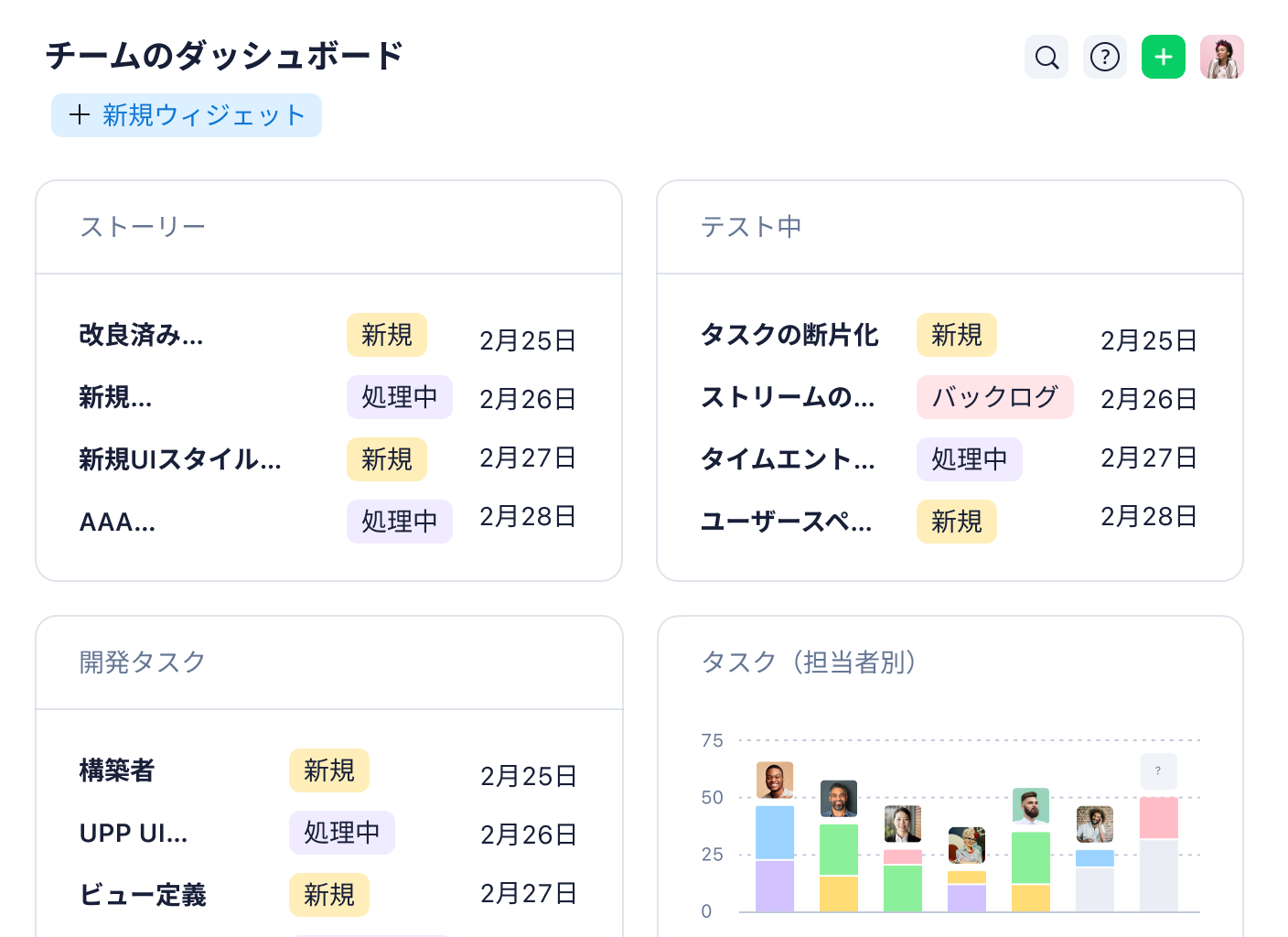The height and width of the screenshot is (937, 1288).
Task: Select the バックログ status badge
Action: pos(995,397)
